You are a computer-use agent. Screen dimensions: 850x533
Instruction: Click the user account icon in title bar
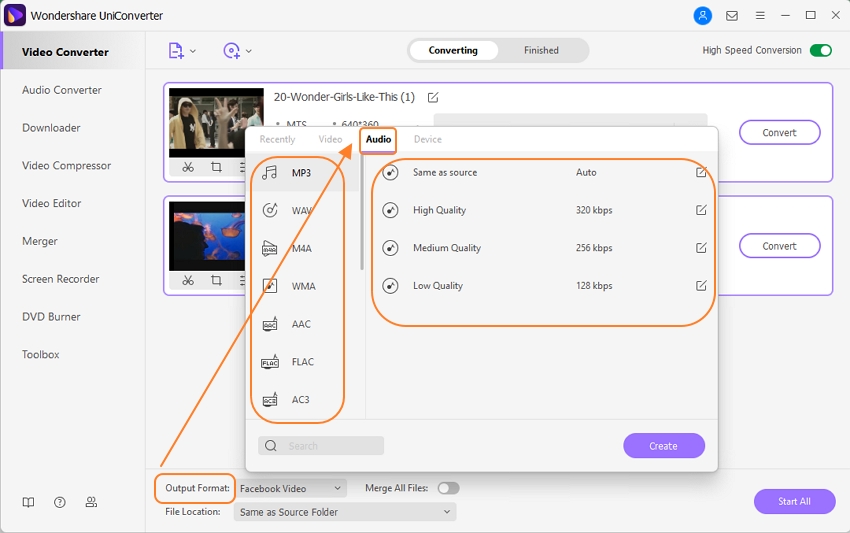tap(704, 16)
